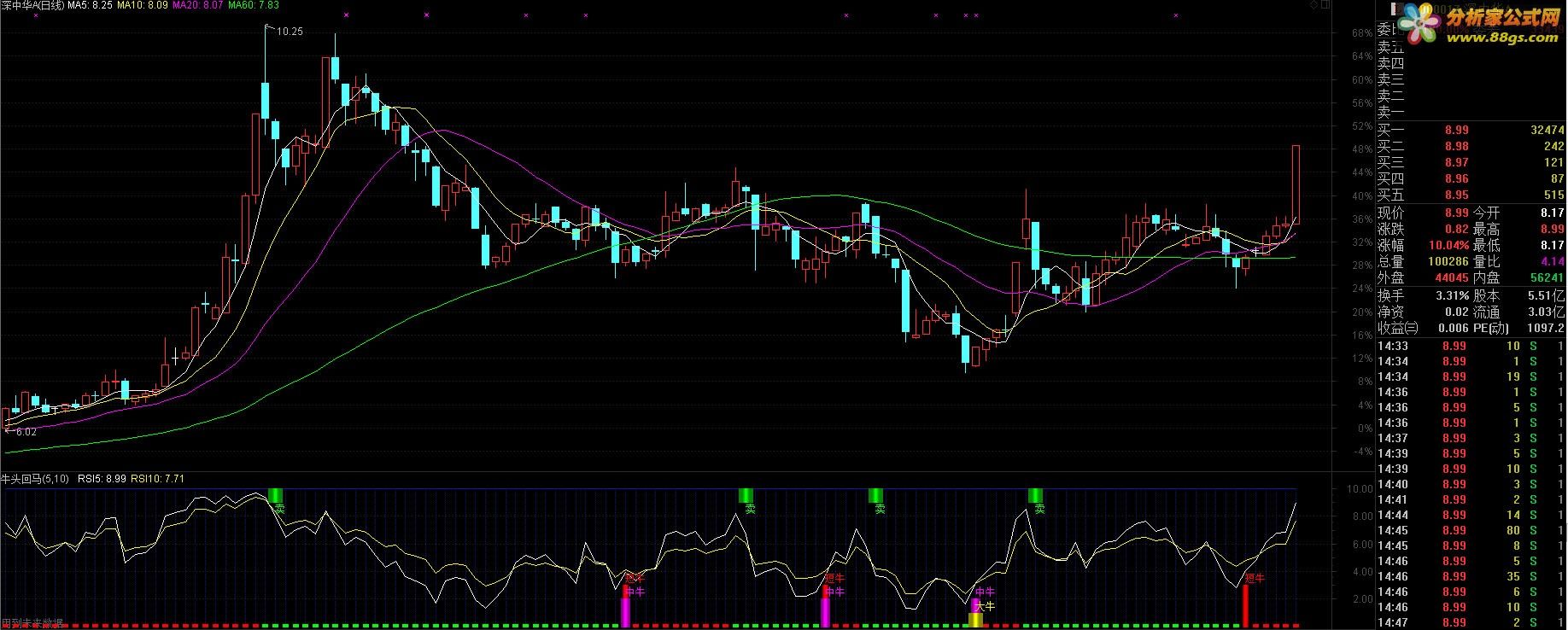Select the 14:40 trade tick row
Screen dimensions: 1568x630
tap(1471, 485)
